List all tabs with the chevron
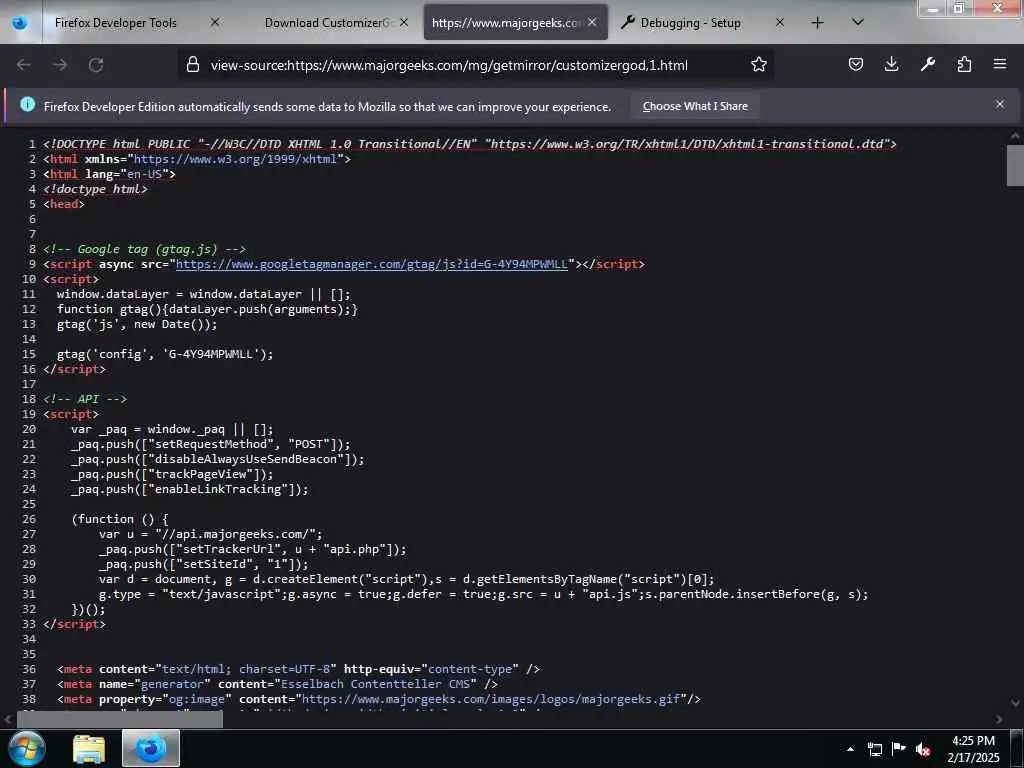Screen dimensions: 1024x768 858,23
